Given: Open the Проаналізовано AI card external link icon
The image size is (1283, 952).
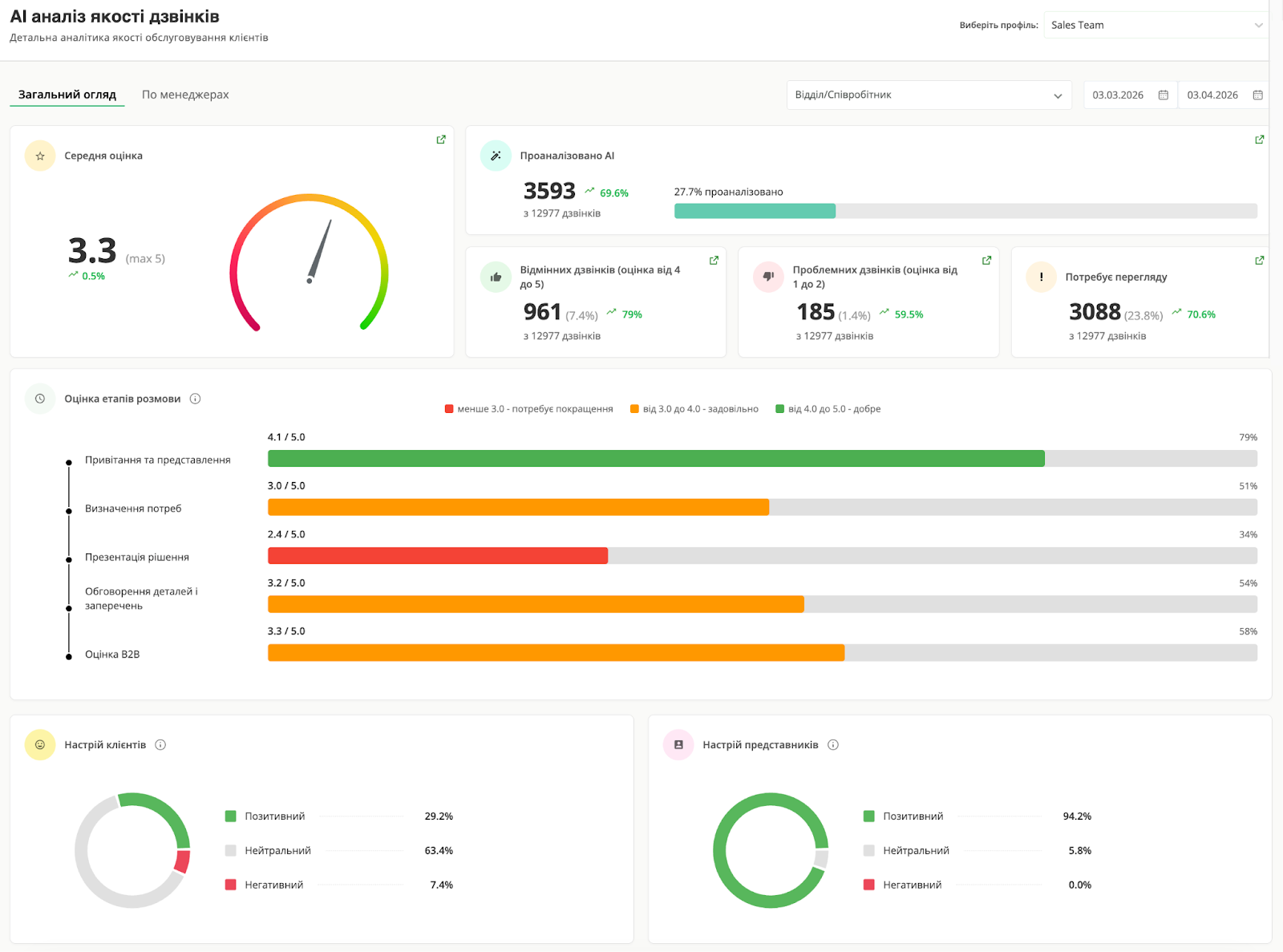Looking at the screenshot, I should click(1259, 140).
